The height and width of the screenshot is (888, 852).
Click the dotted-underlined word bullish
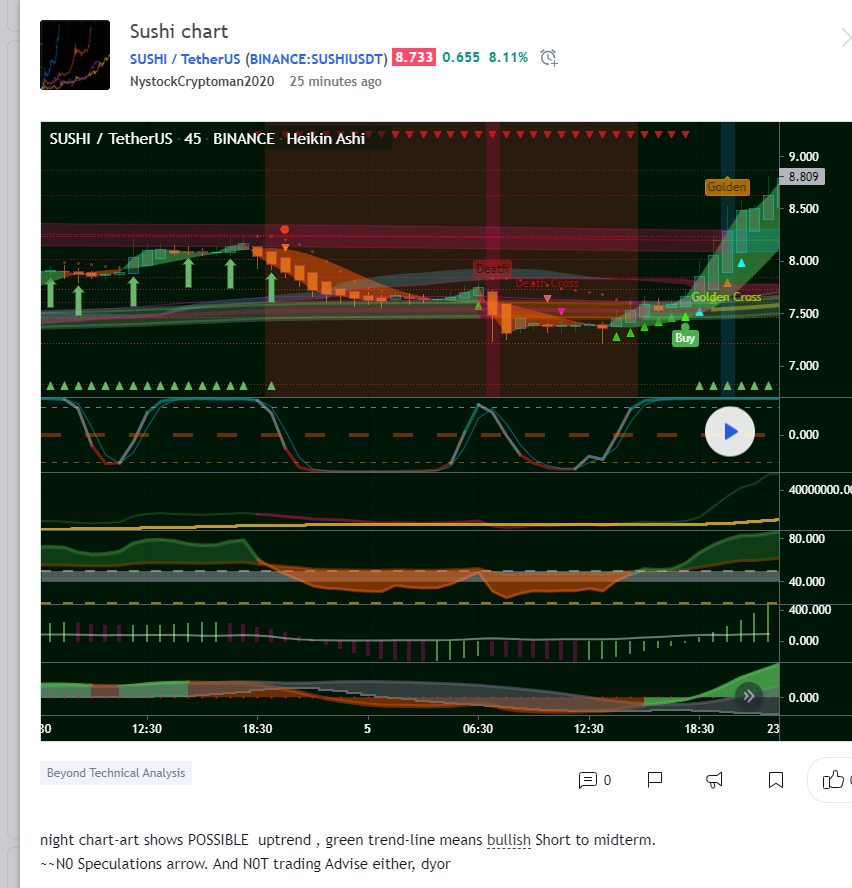point(509,840)
